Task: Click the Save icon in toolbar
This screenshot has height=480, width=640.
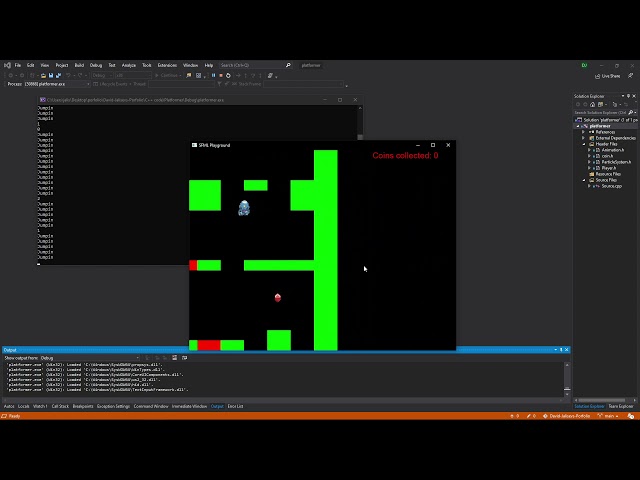Action: tap(51, 76)
